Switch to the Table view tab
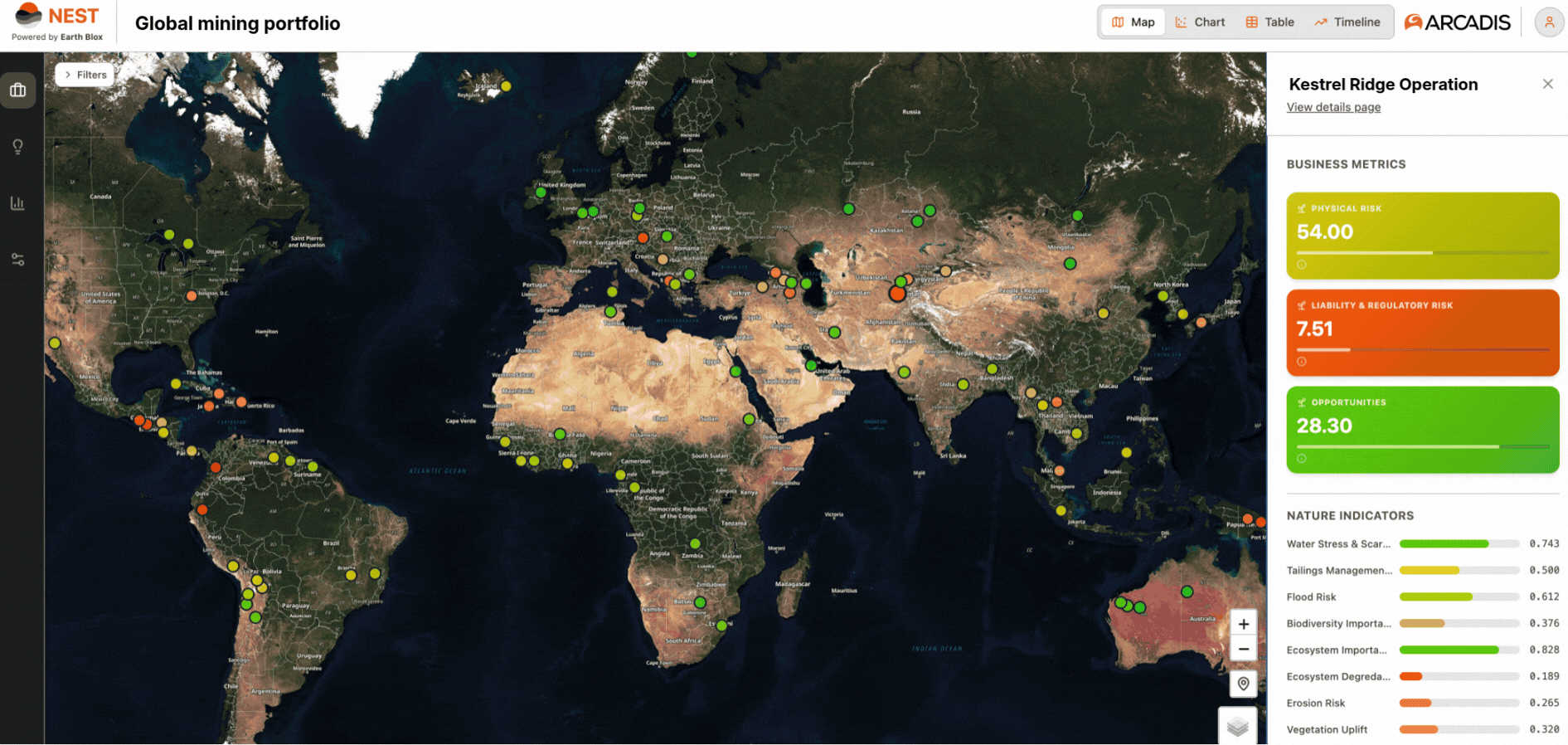 point(1269,22)
